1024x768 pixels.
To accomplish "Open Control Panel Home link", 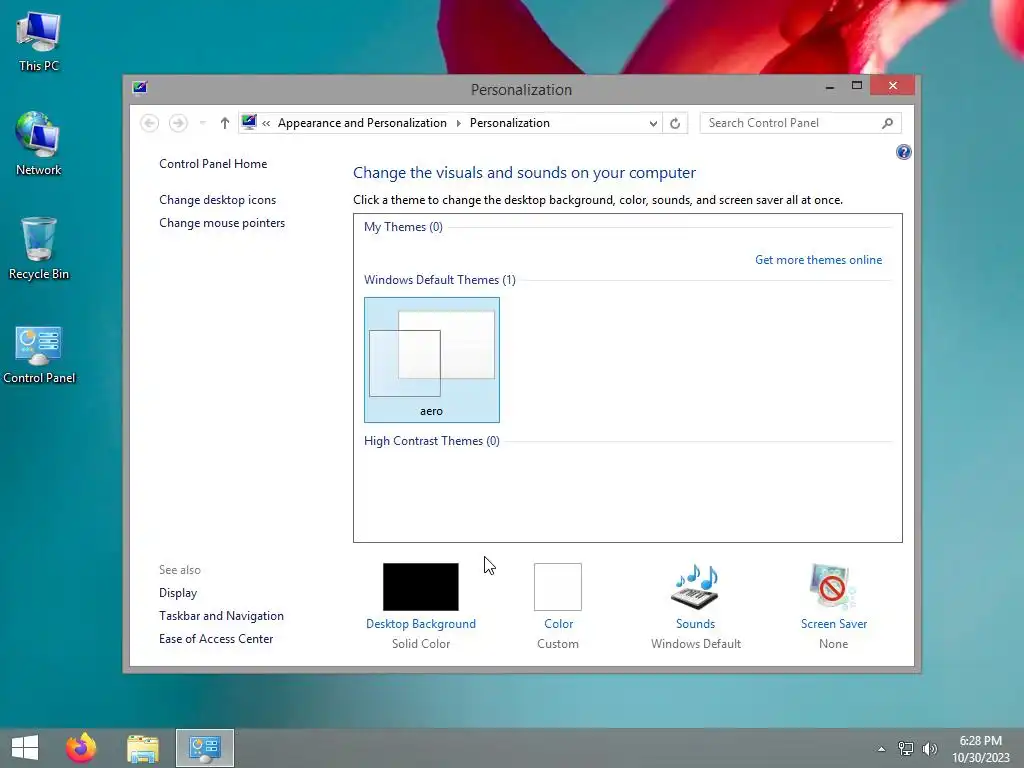I will click(x=213, y=164).
